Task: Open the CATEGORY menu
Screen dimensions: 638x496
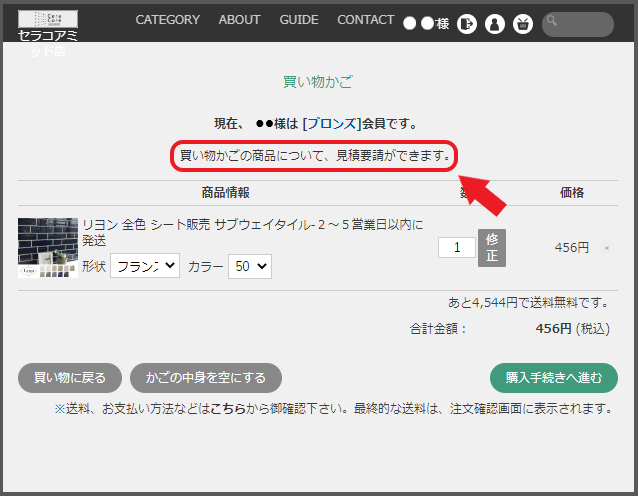Action: point(167,20)
